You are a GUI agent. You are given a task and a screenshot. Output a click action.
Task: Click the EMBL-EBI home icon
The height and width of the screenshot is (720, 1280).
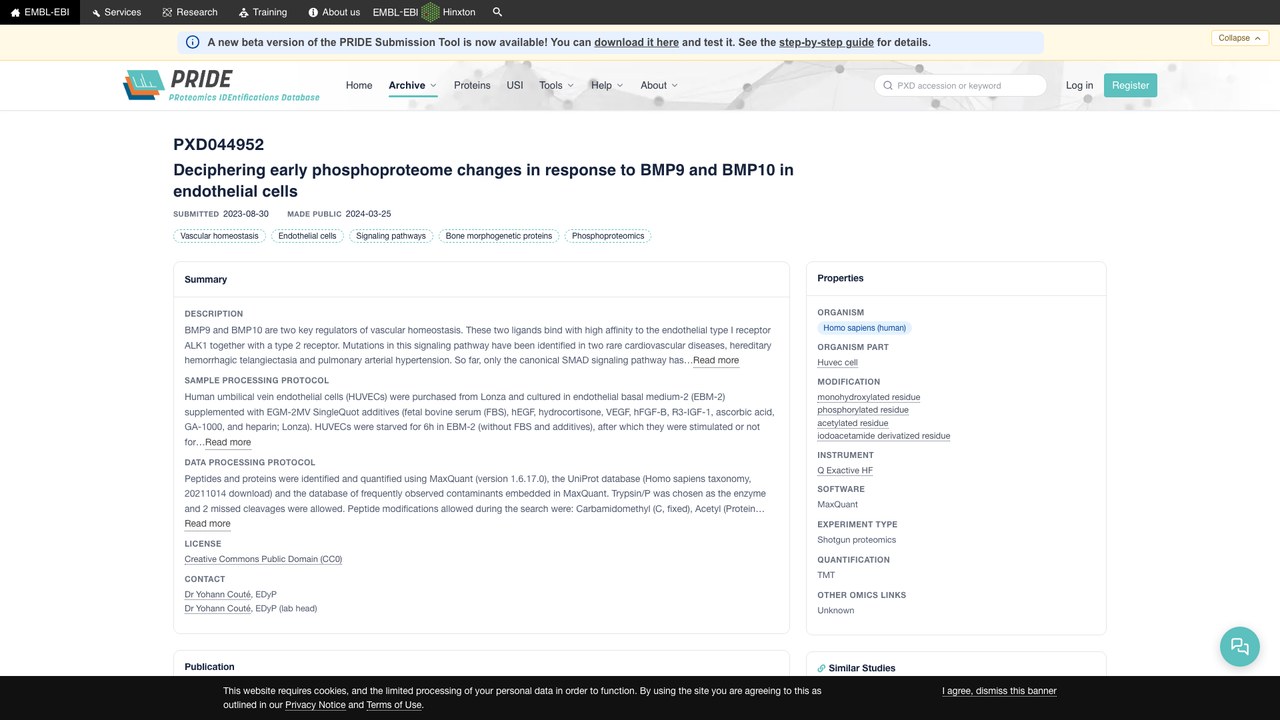15,12
